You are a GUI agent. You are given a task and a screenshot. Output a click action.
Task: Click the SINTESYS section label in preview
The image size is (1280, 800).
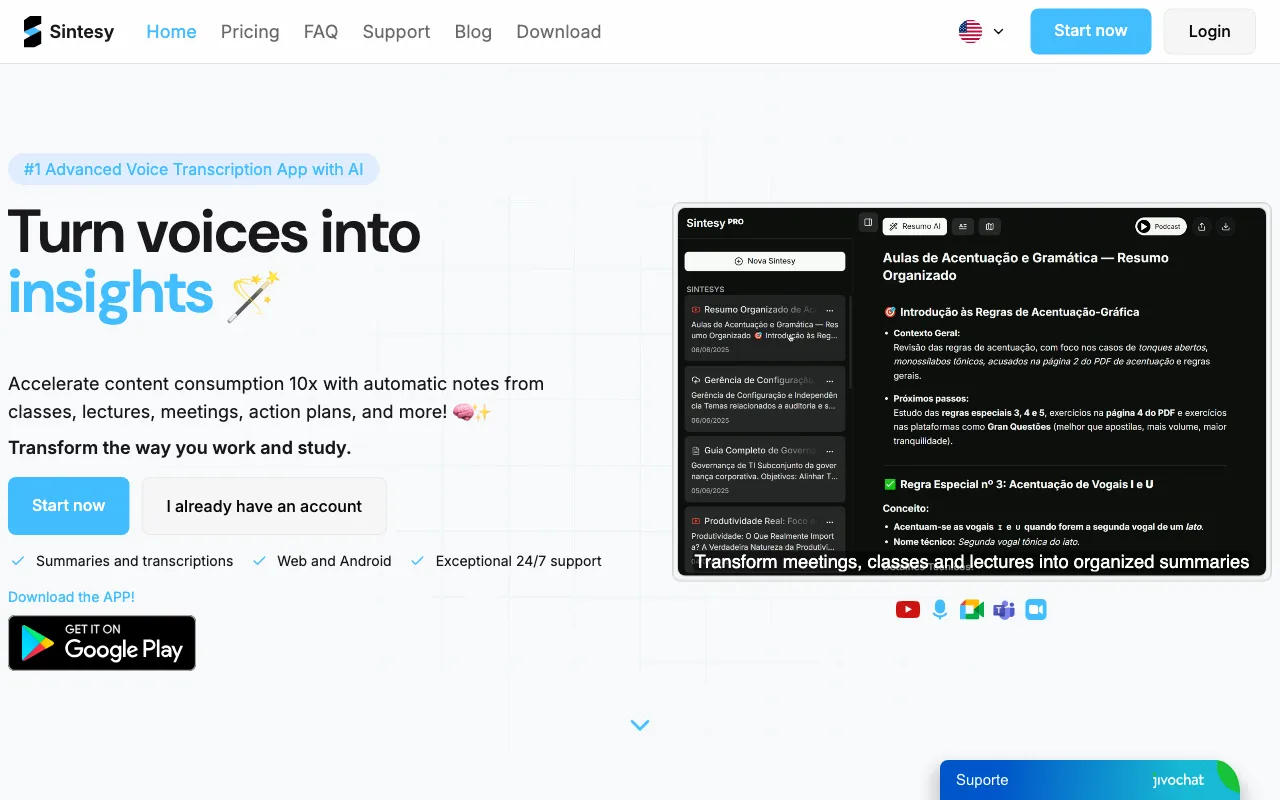pyautogui.click(x=705, y=289)
